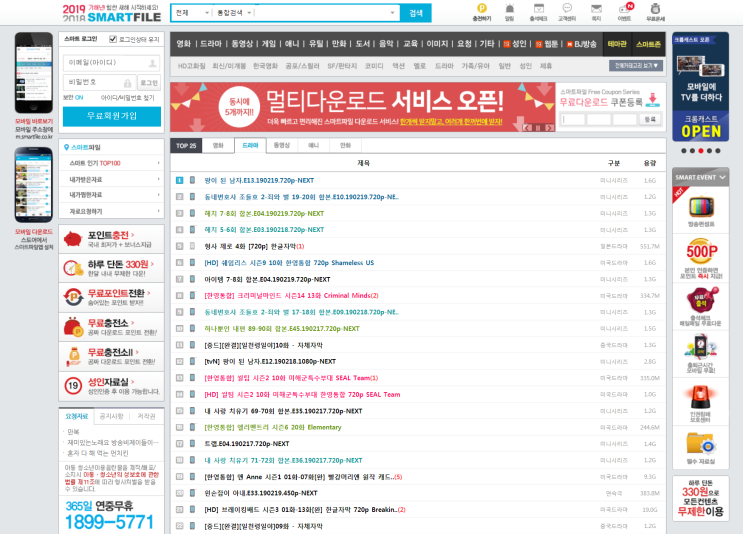Switch to the 동영상 list tab
743x534 pixels.
(x=281, y=145)
